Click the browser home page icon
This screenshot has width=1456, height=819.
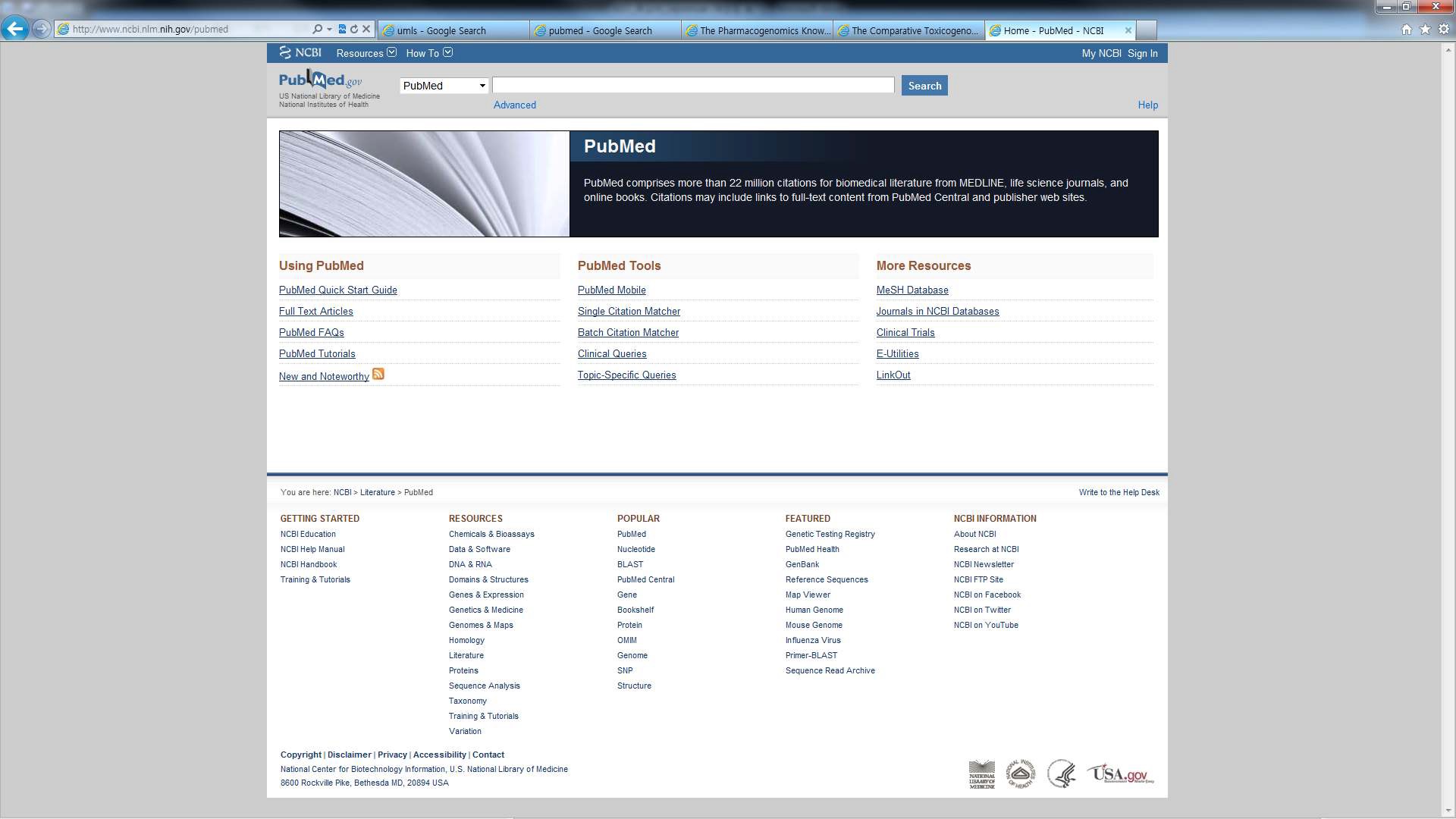[1407, 29]
